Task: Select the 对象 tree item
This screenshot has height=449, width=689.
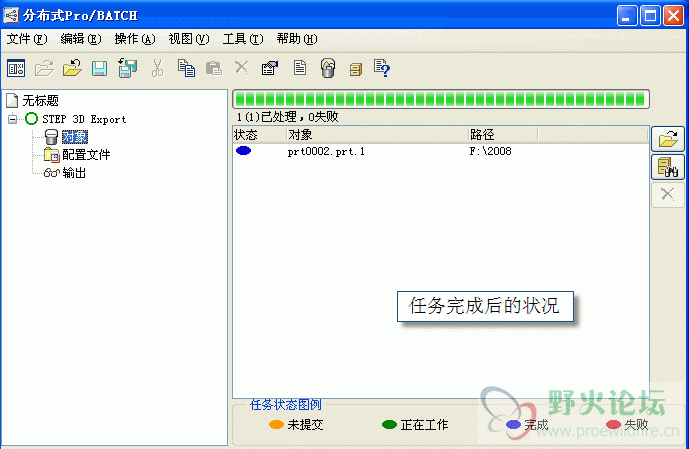Action: 75,137
